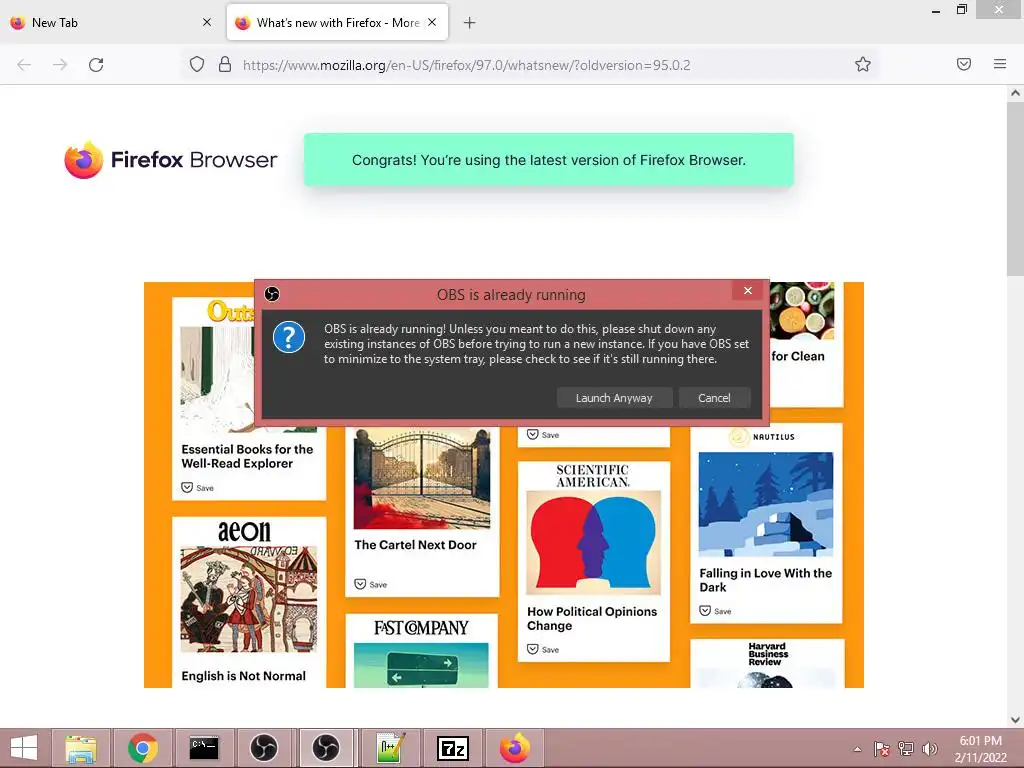Click the question mark icon in dialog
Image resolution: width=1024 pixels, height=768 pixels.
pos(289,338)
